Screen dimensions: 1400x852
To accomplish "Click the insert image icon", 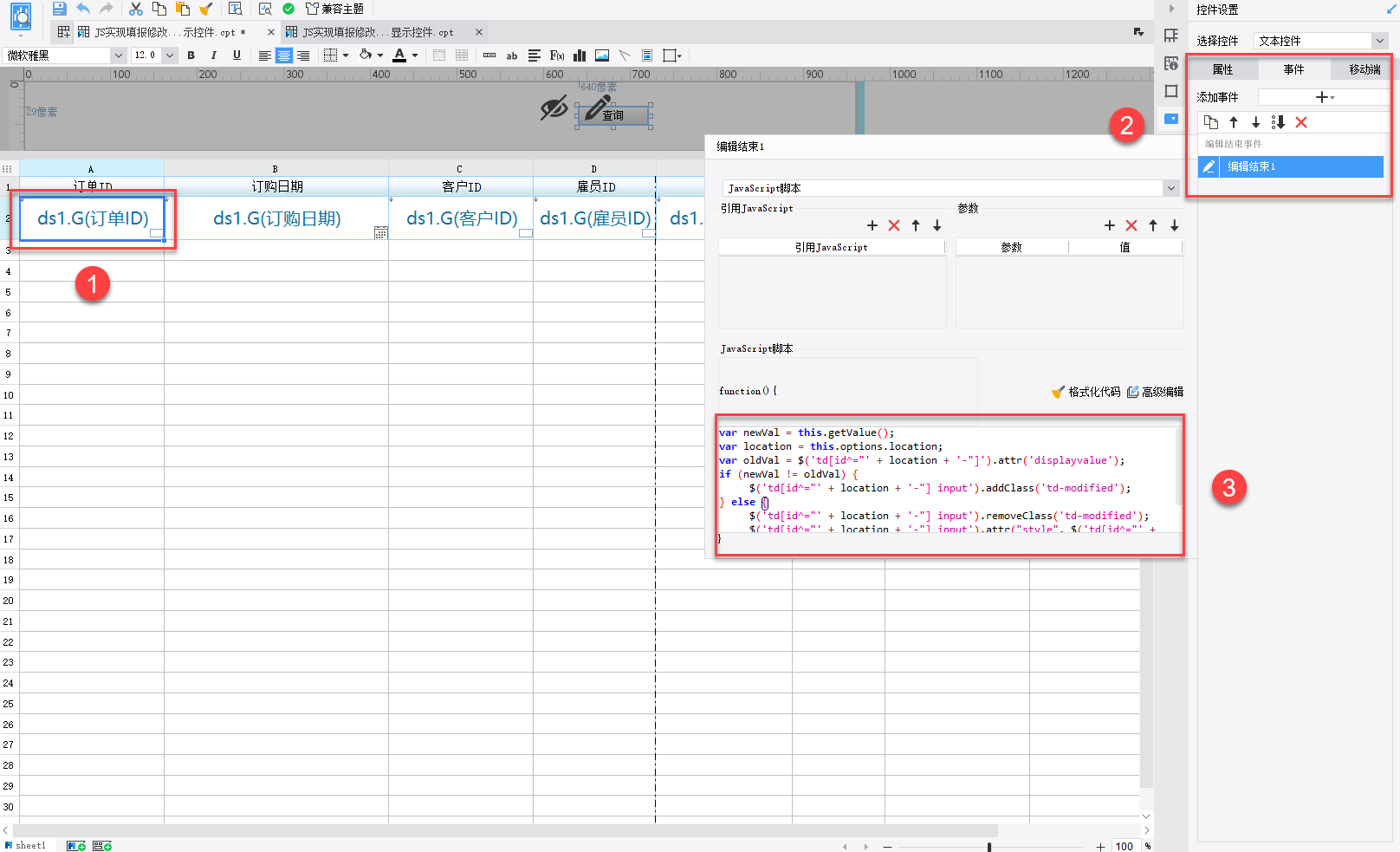I will tap(602, 55).
